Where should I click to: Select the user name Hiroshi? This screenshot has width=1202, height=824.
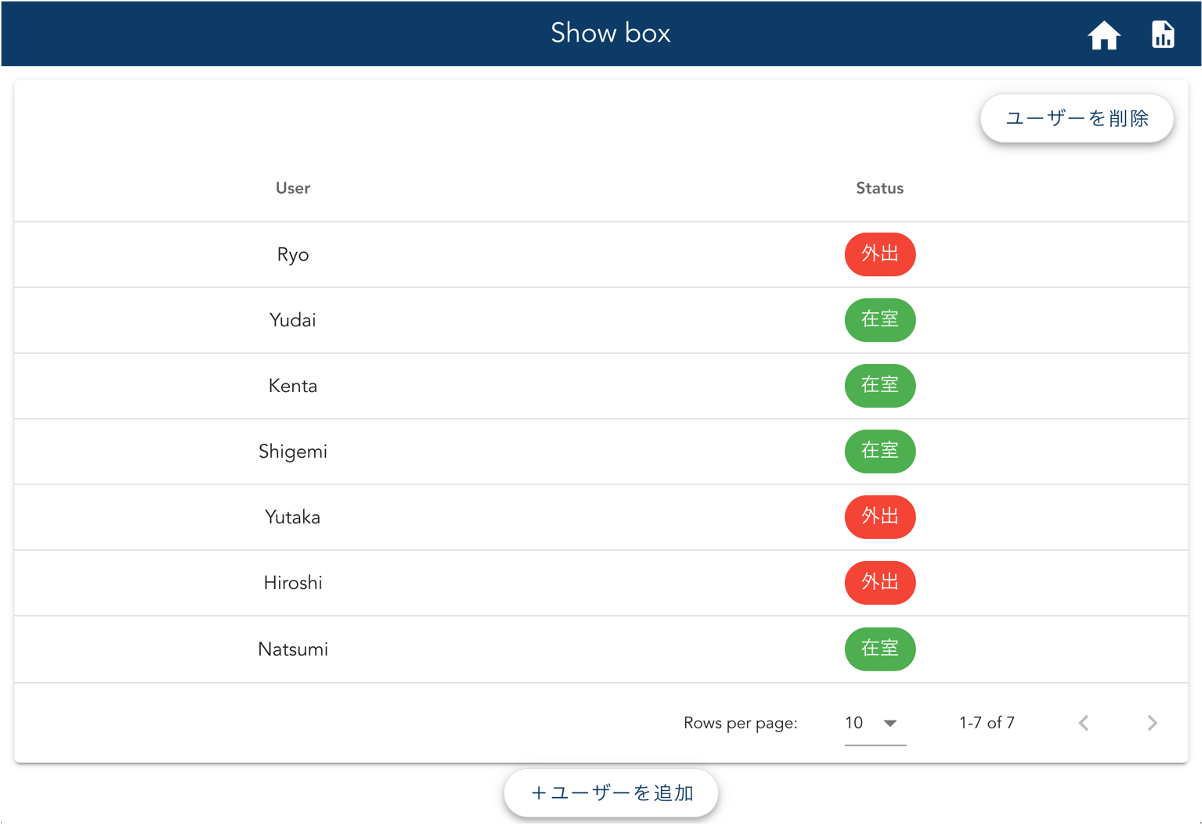click(x=293, y=583)
